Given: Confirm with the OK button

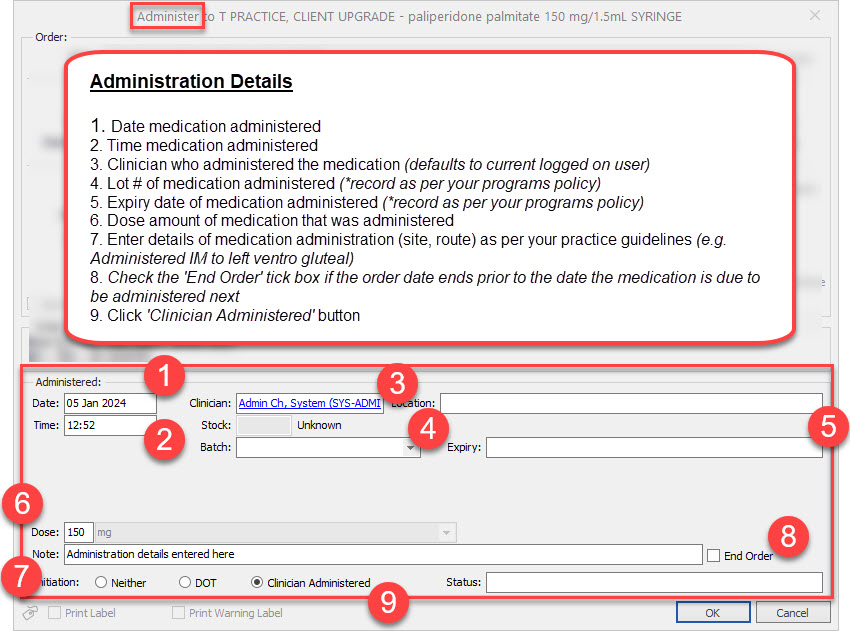Looking at the screenshot, I should point(713,613).
